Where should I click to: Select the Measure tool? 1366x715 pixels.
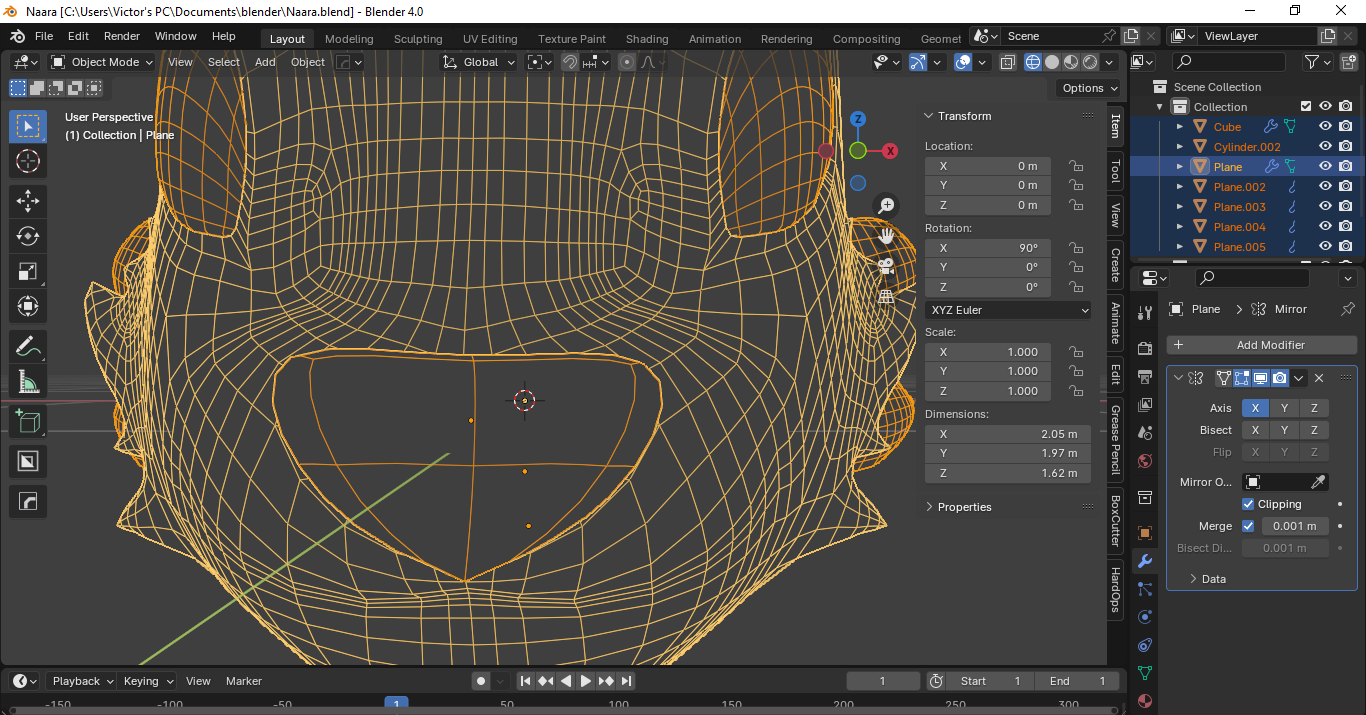pos(28,381)
